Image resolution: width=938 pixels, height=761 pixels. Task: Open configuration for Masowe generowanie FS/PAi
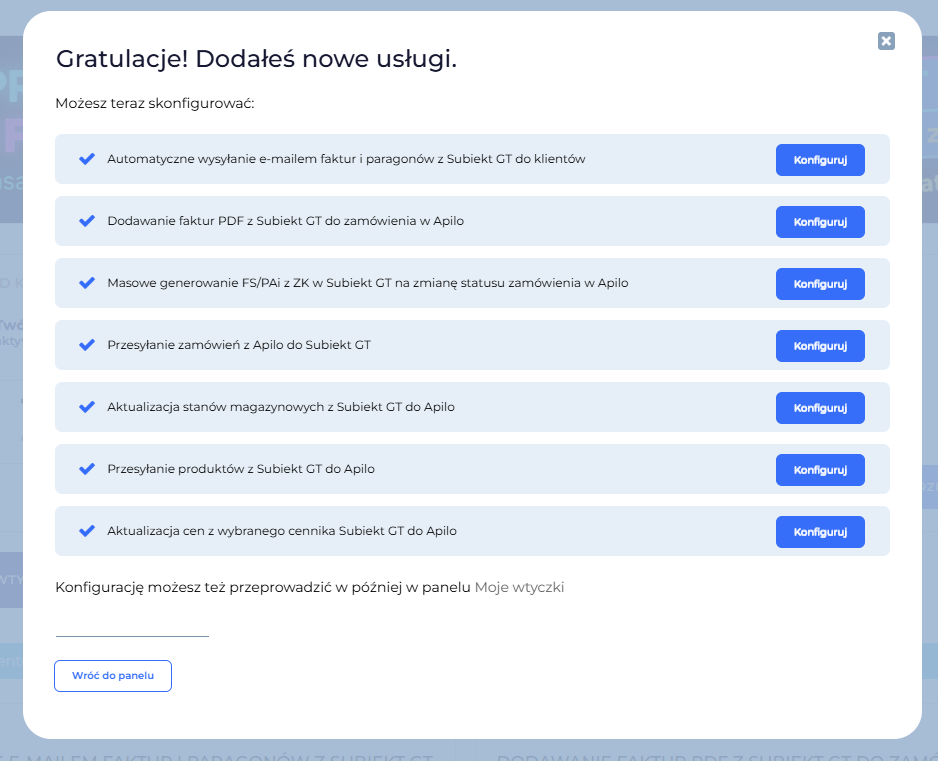click(820, 284)
